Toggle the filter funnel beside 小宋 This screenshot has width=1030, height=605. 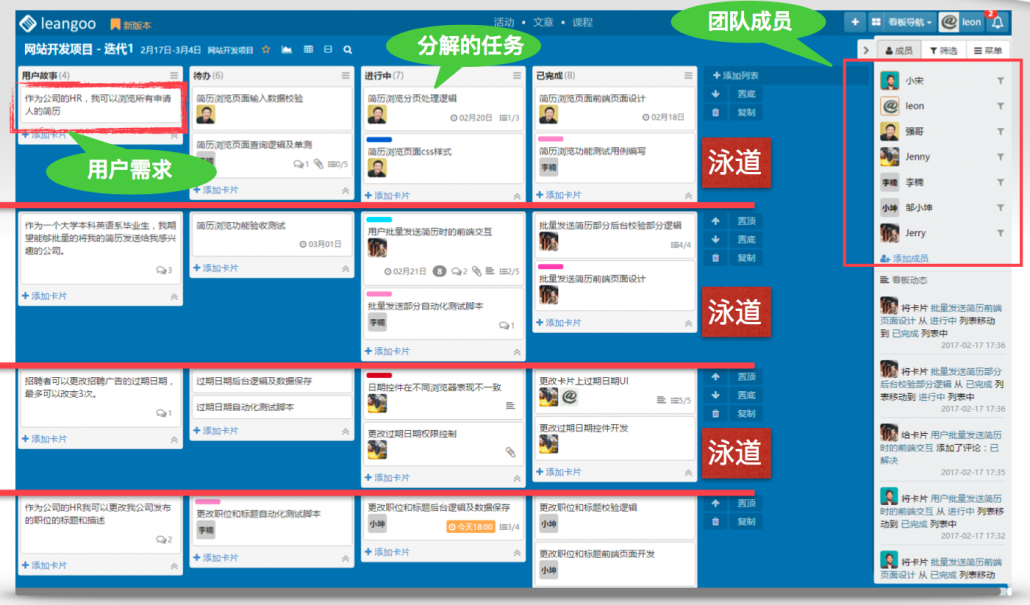1002,80
